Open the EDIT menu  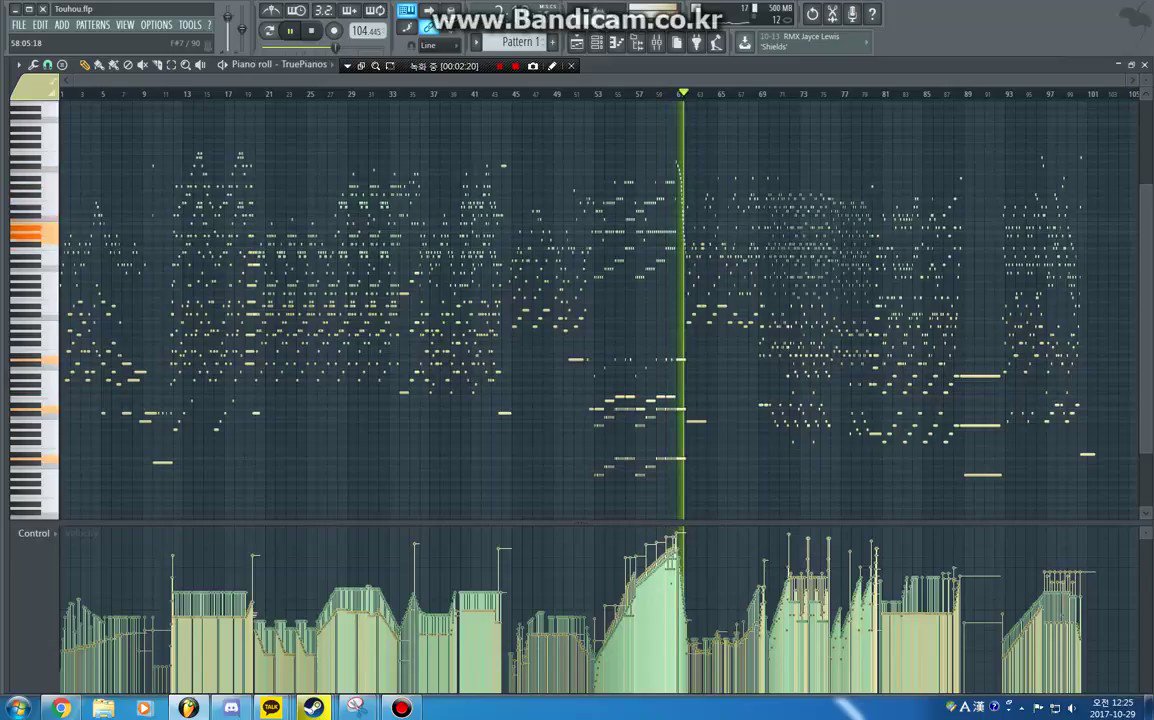point(40,25)
